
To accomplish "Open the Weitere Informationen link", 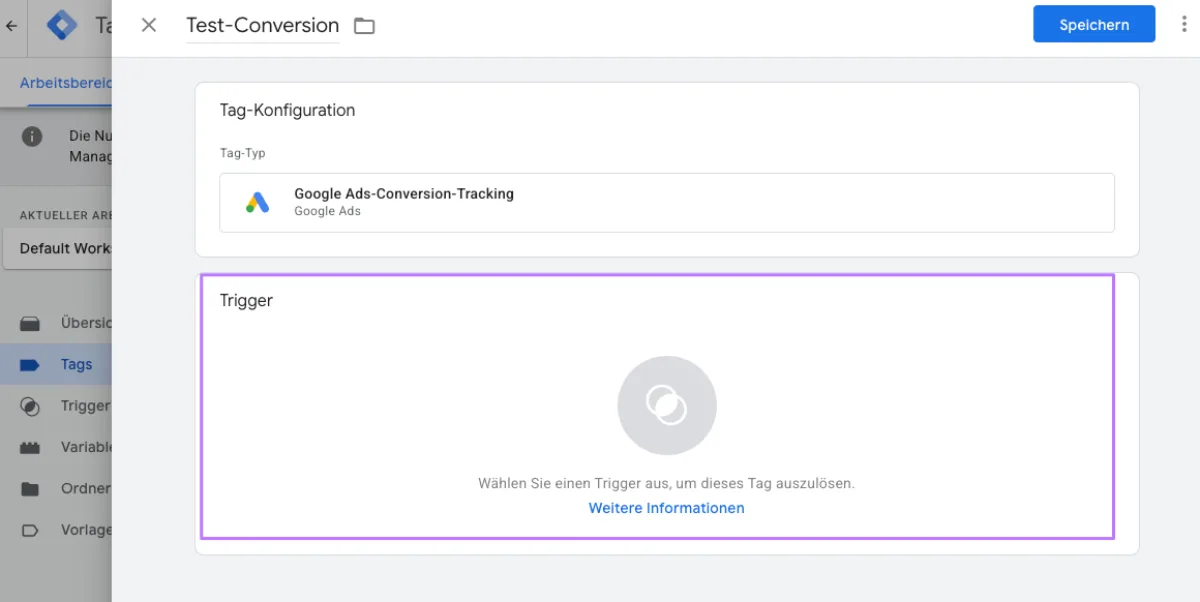I will coord(666,508).
